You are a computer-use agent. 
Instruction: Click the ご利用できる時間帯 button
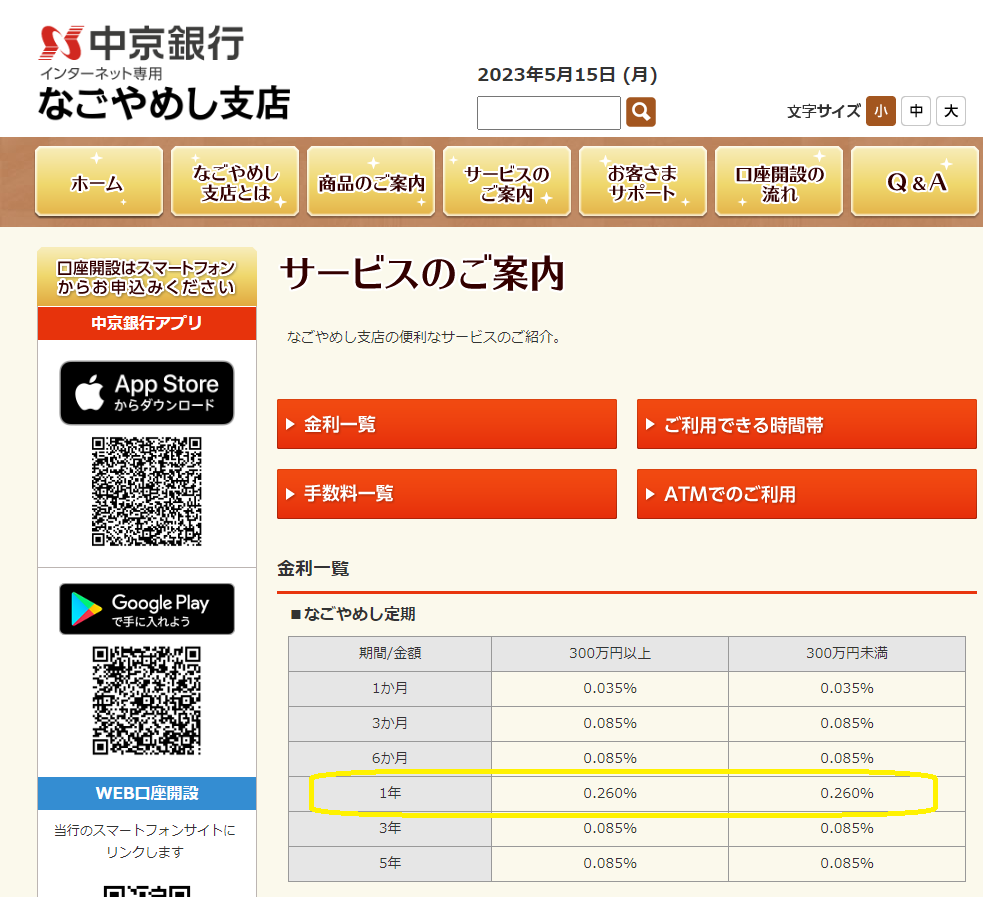(x=807, y=424)
